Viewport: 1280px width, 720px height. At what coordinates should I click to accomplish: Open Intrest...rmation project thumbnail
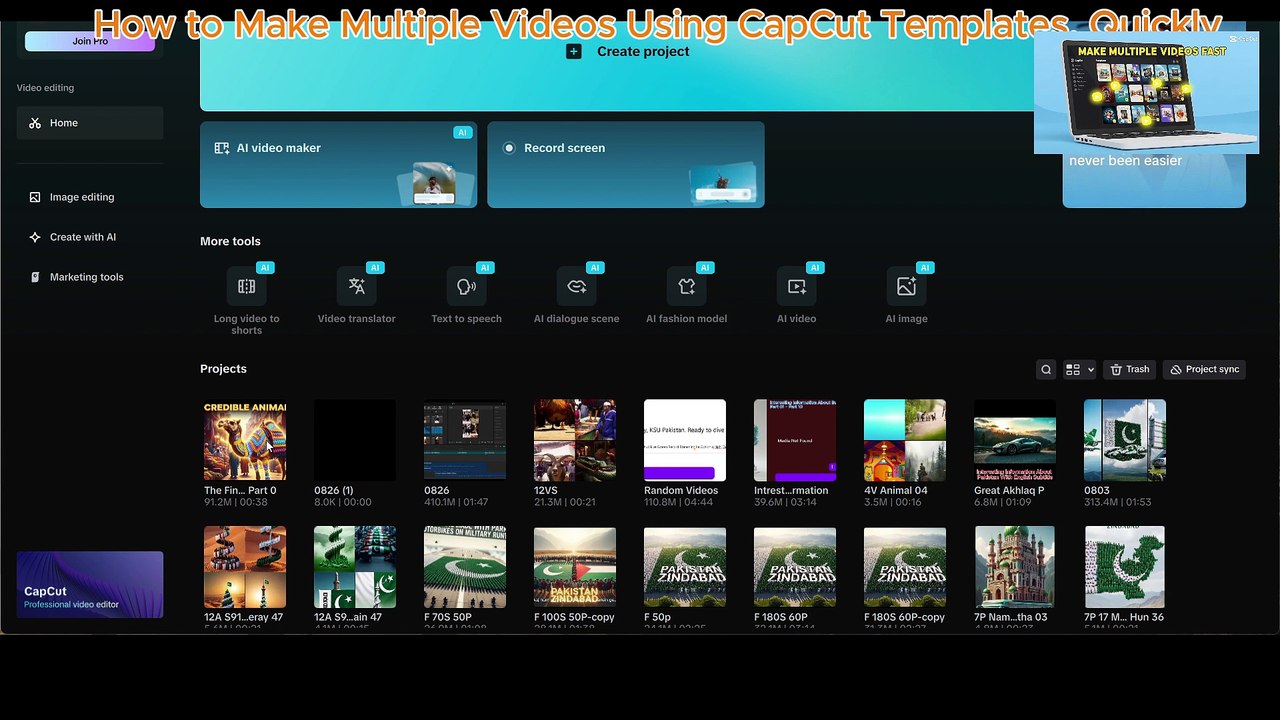(795, 440)
